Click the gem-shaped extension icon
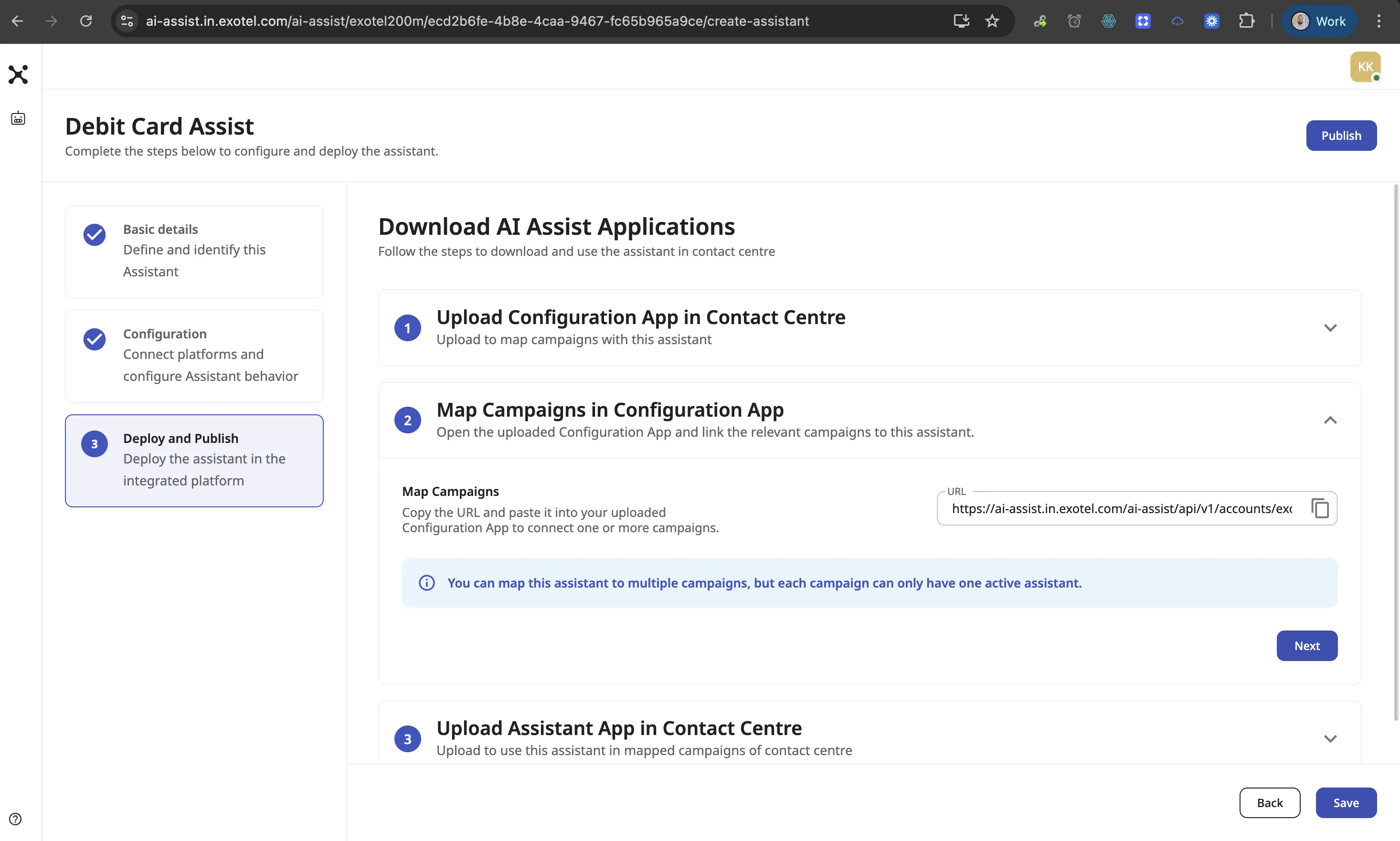 (1108, 21)
